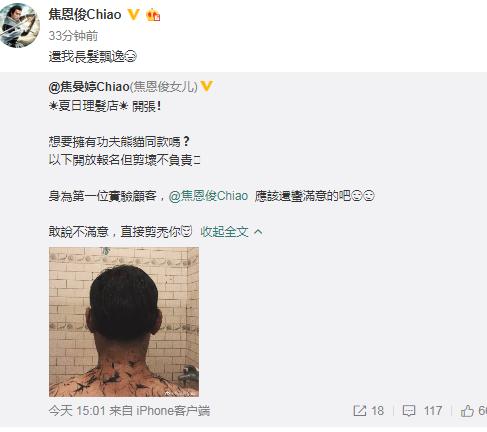
Task: Click the comment bubble icon
Action: pos(409,411)
